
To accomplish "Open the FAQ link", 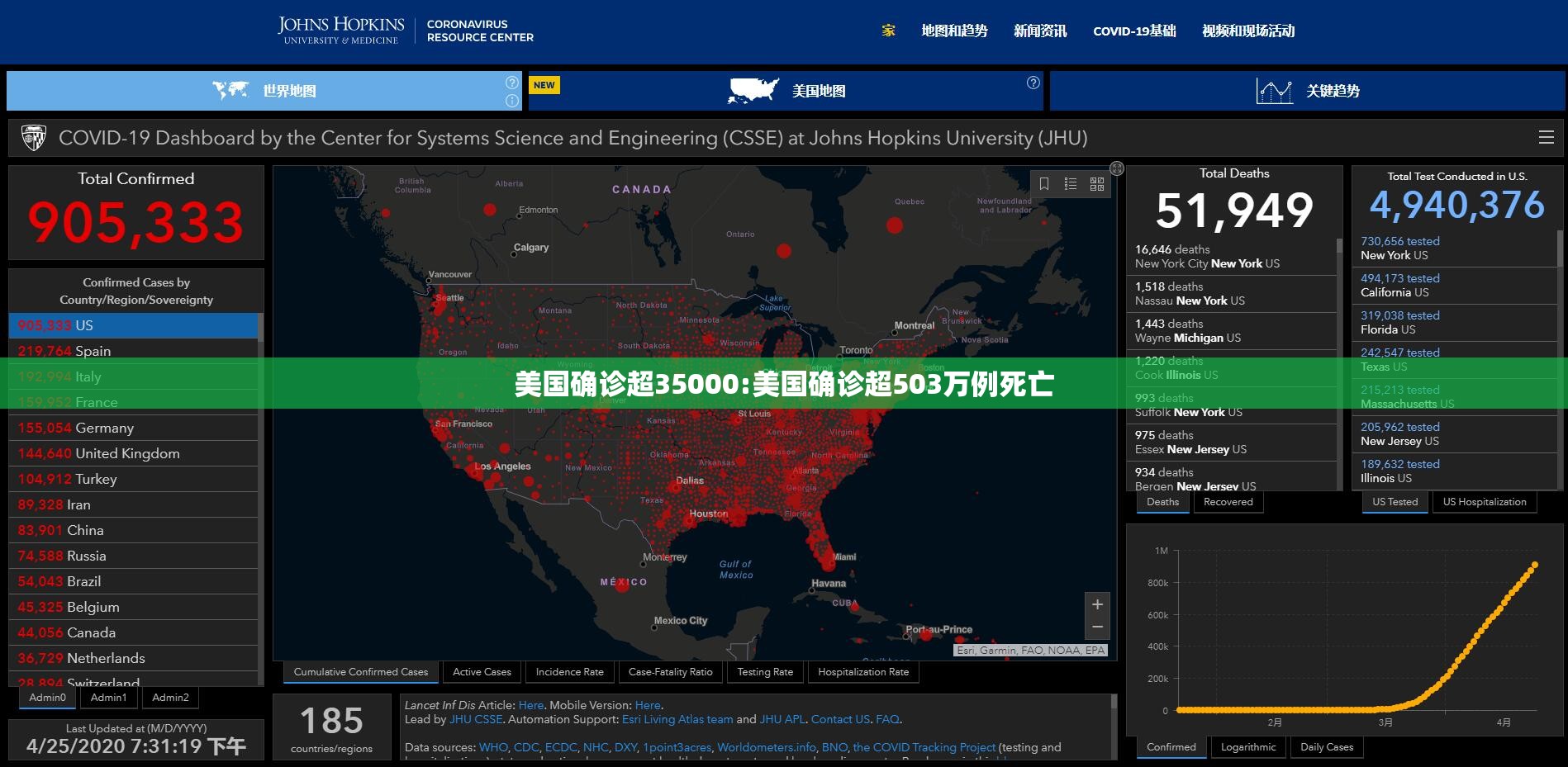I will click(887, 719).
